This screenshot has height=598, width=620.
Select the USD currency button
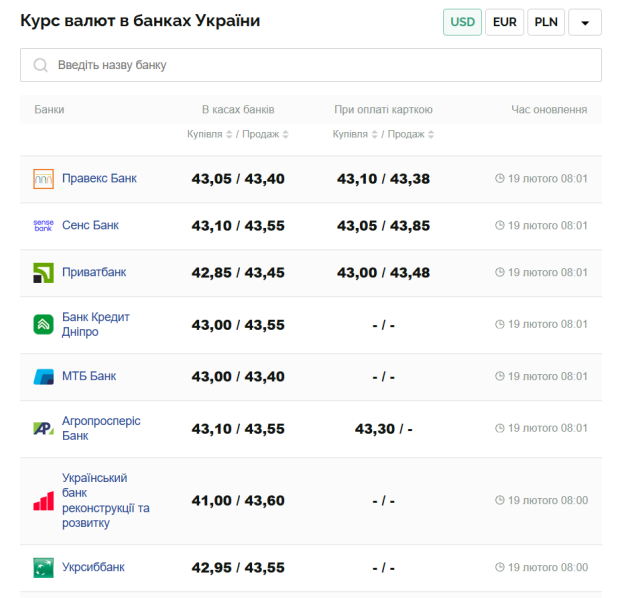(462, 22)
